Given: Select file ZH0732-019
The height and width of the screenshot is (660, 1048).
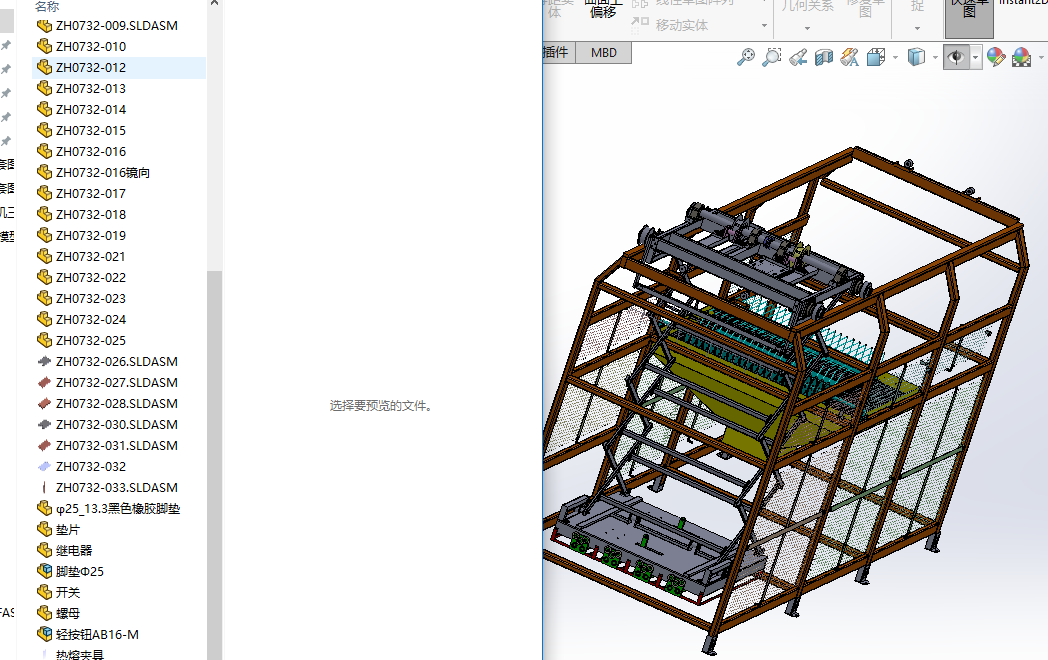Looking at the screenshot, I should [x=91, y=235].
